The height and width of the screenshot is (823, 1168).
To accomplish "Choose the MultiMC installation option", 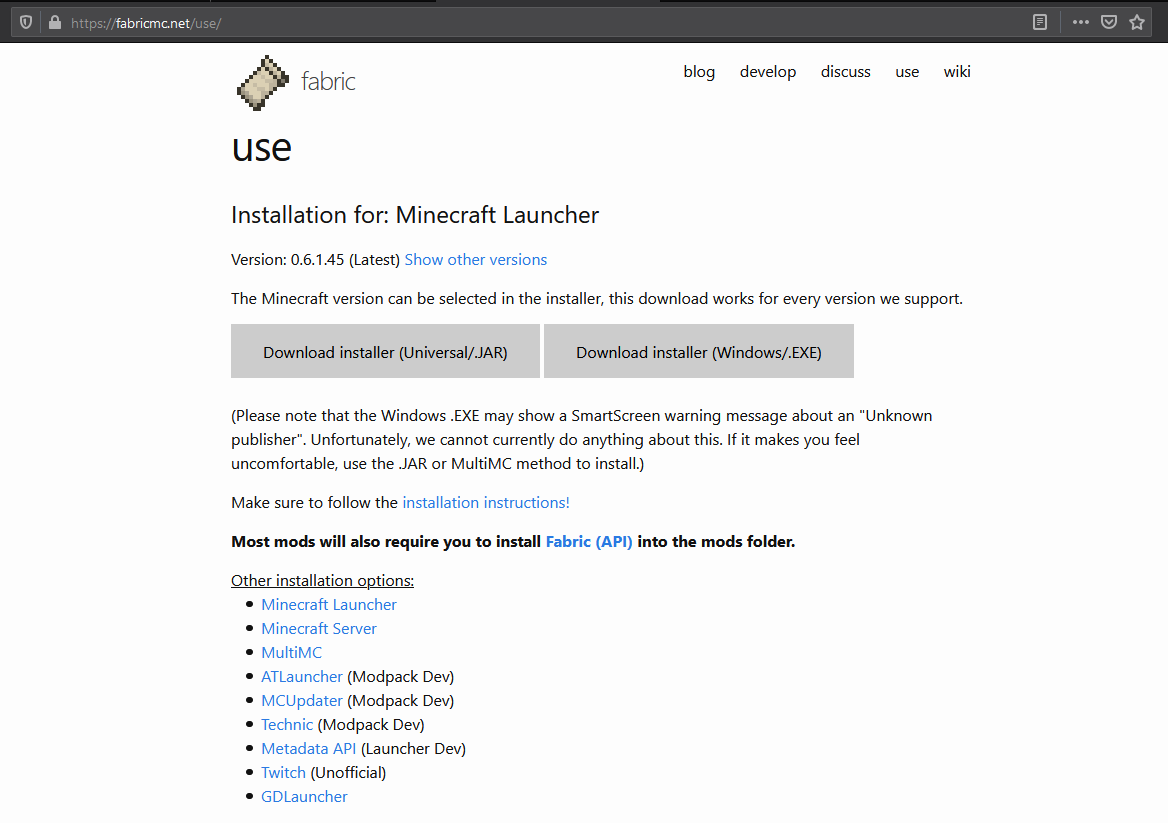I will pyautogui.click(x=292, y=653).
